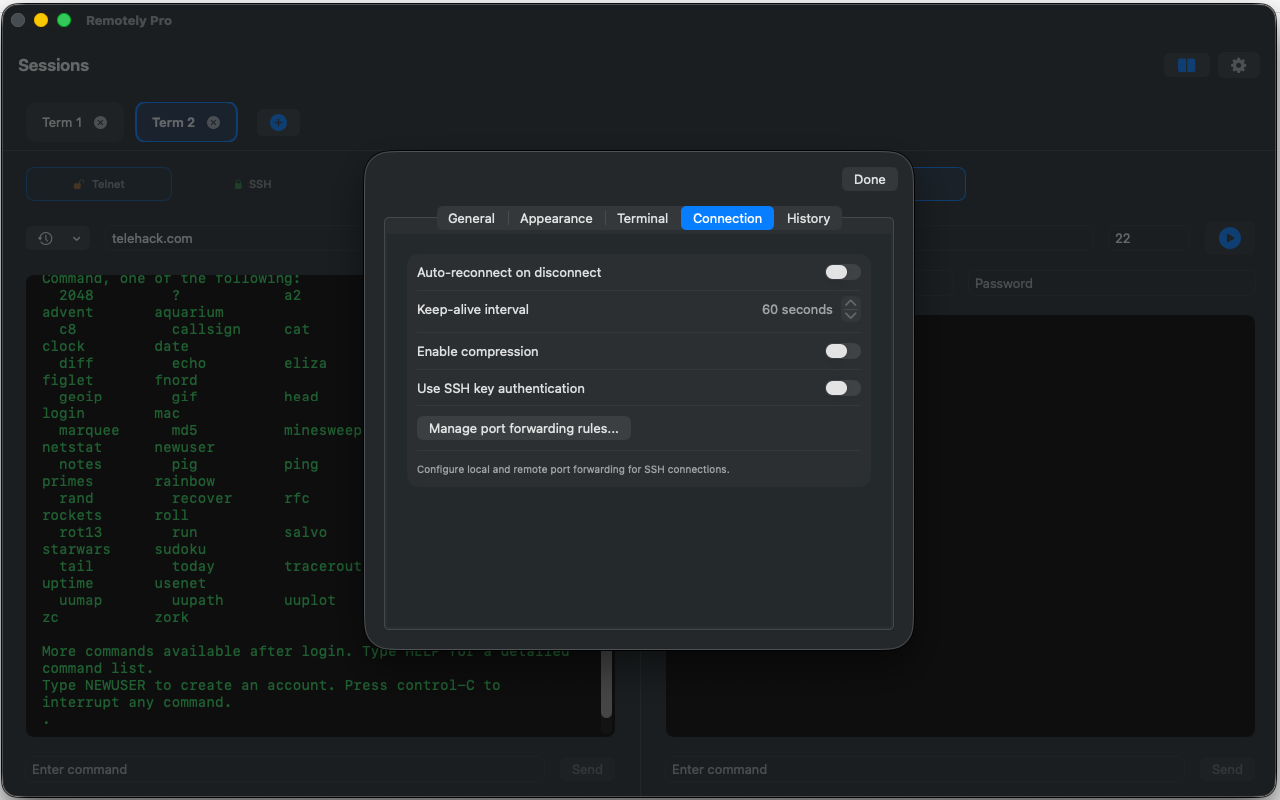Start connection with the play button
1280x800 pixels.
pos(1229,238)
